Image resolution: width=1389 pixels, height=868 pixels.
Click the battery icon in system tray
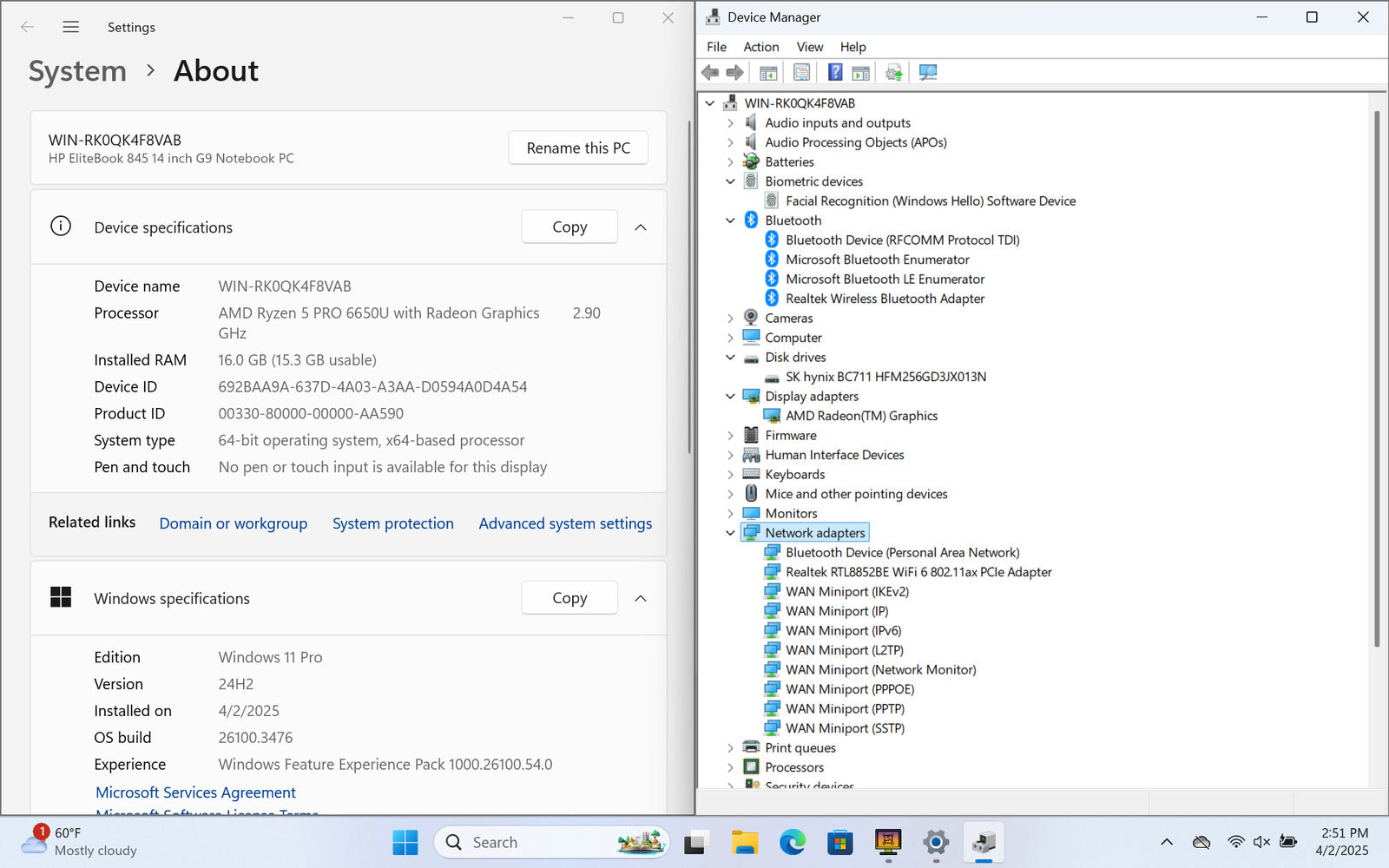(1288, 842)
